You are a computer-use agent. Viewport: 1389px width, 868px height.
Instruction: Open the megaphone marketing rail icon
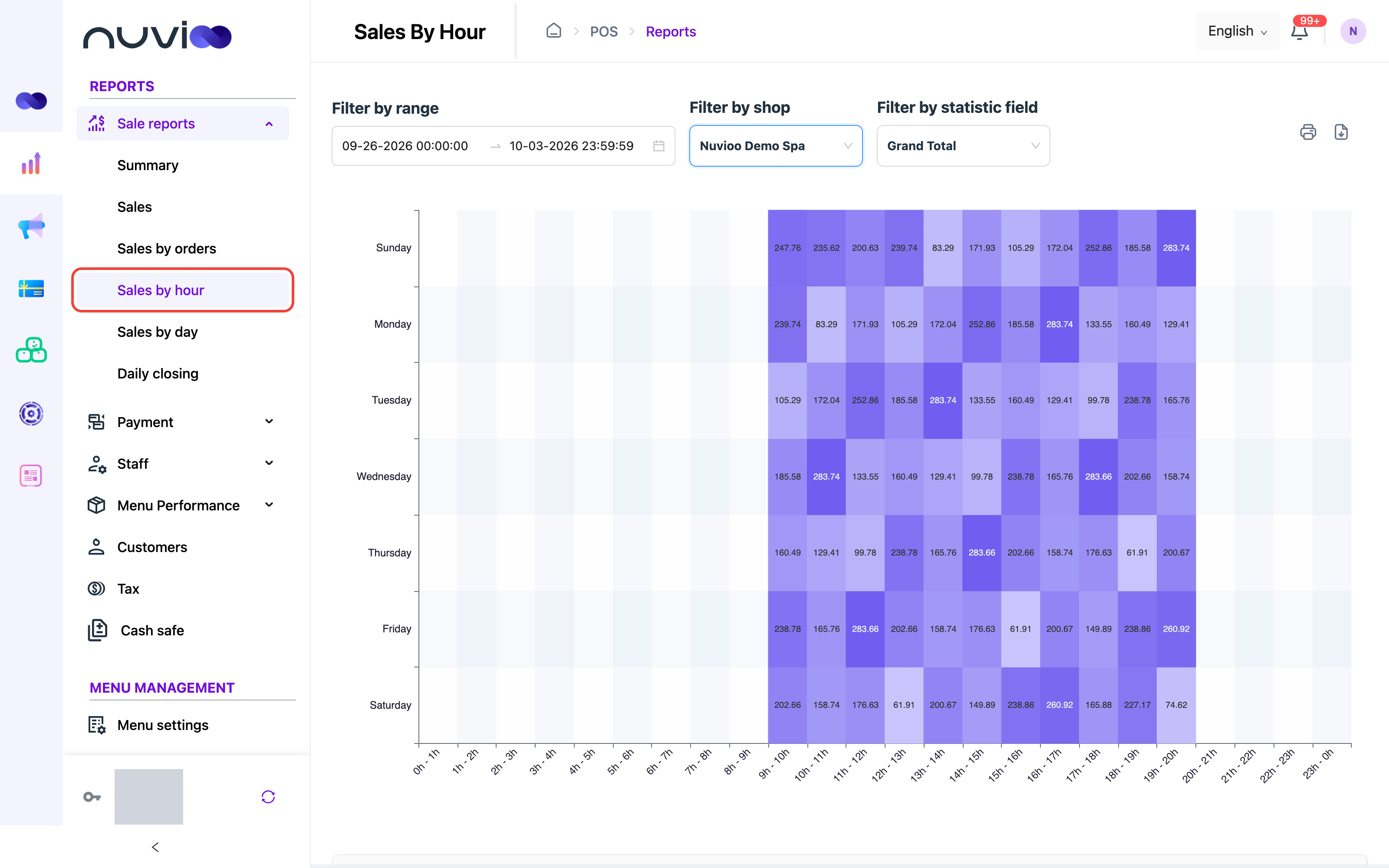31,226
